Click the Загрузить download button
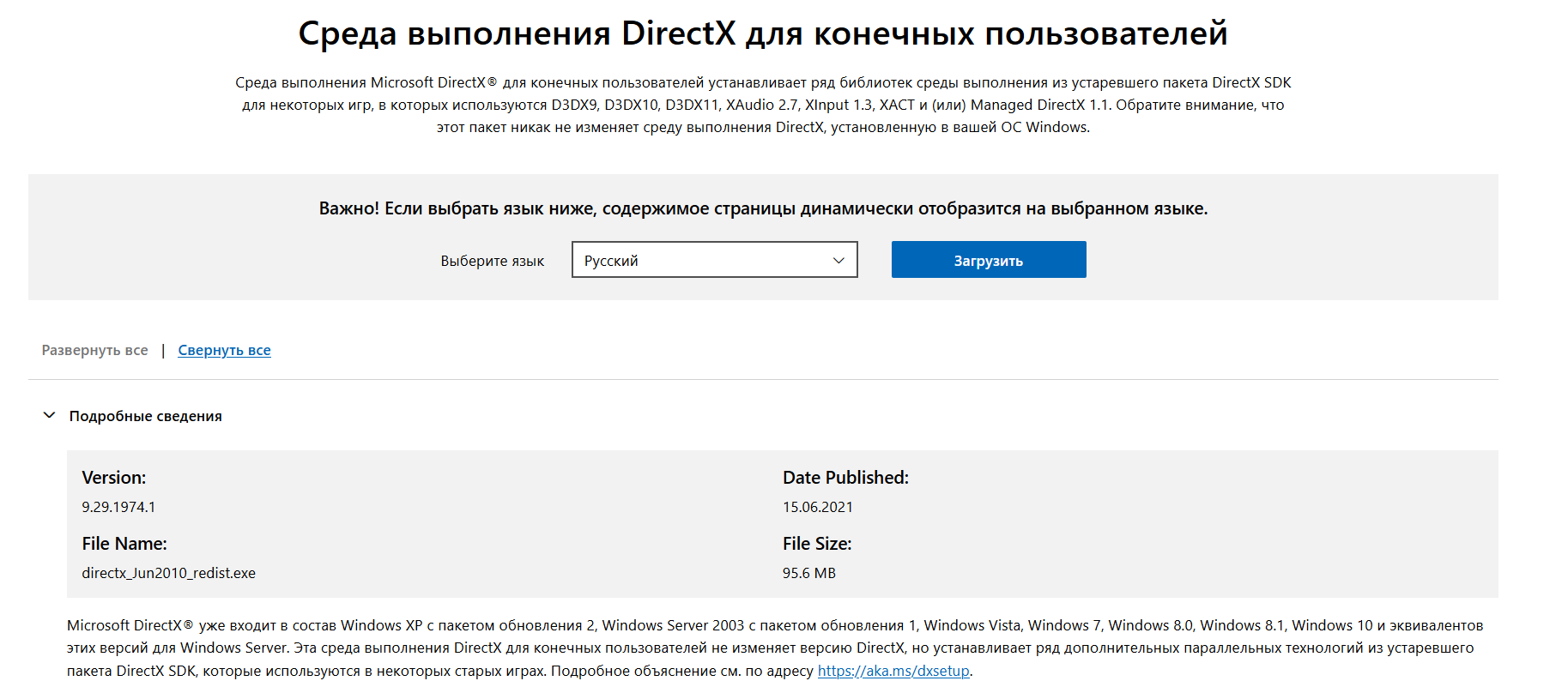Image resolution: width=1568 pixels, height=687 pixels. (x=988, y=260)
